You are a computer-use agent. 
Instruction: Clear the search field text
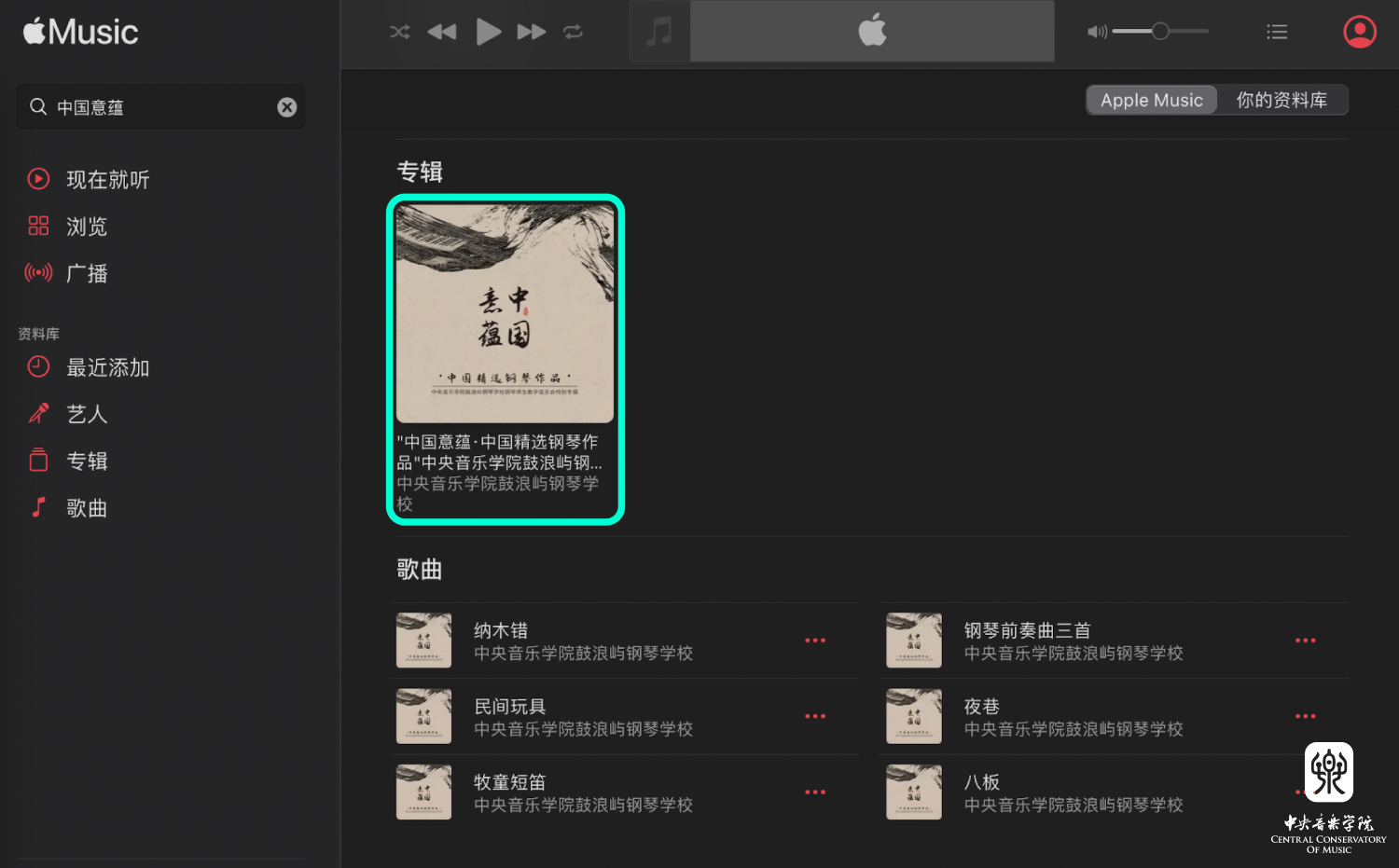287,107
